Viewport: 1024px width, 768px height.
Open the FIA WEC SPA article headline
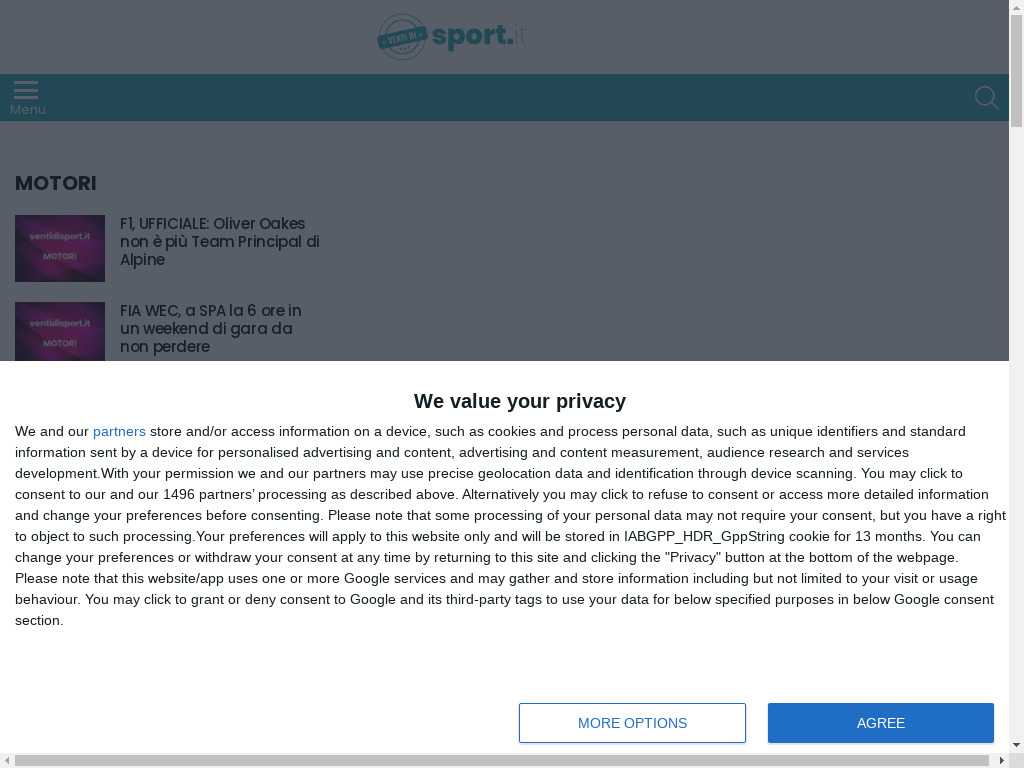(210, 328)
